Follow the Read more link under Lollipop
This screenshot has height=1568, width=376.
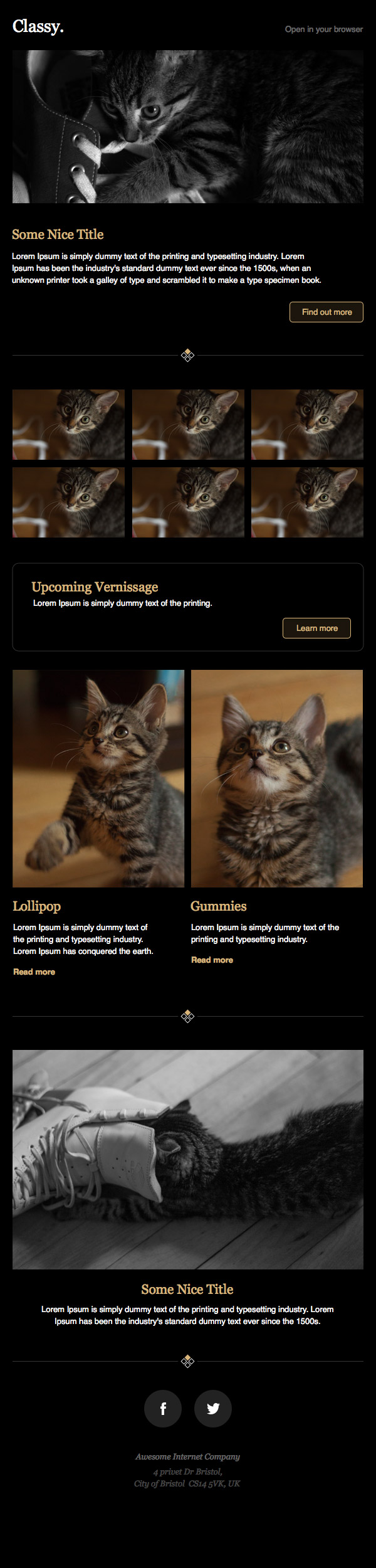point(34,972)
